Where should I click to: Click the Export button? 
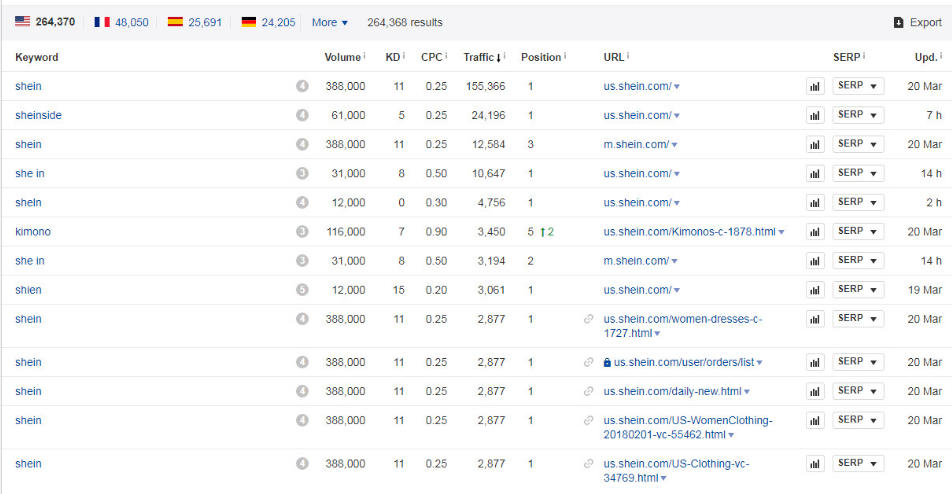click(917, 22)
